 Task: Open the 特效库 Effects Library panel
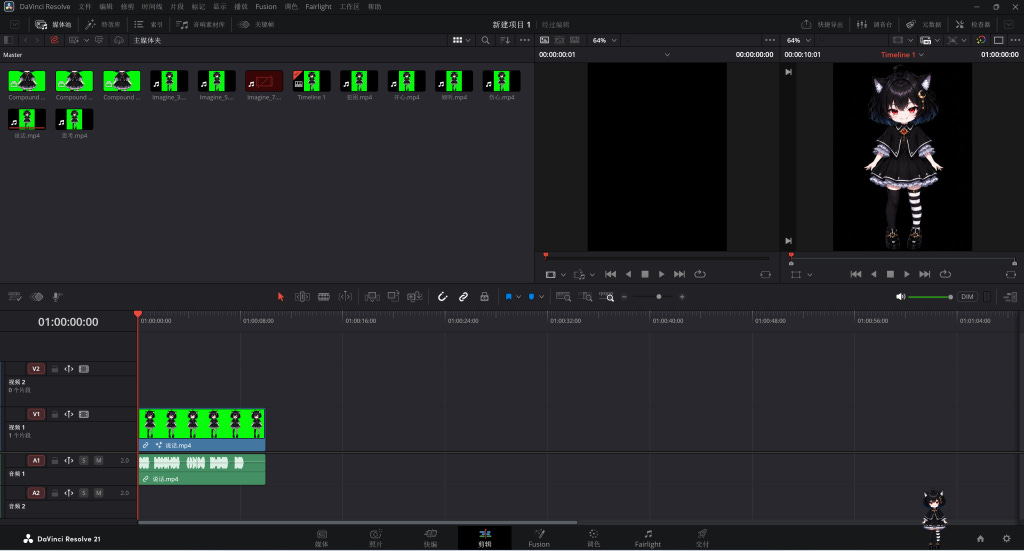point(103,24)
